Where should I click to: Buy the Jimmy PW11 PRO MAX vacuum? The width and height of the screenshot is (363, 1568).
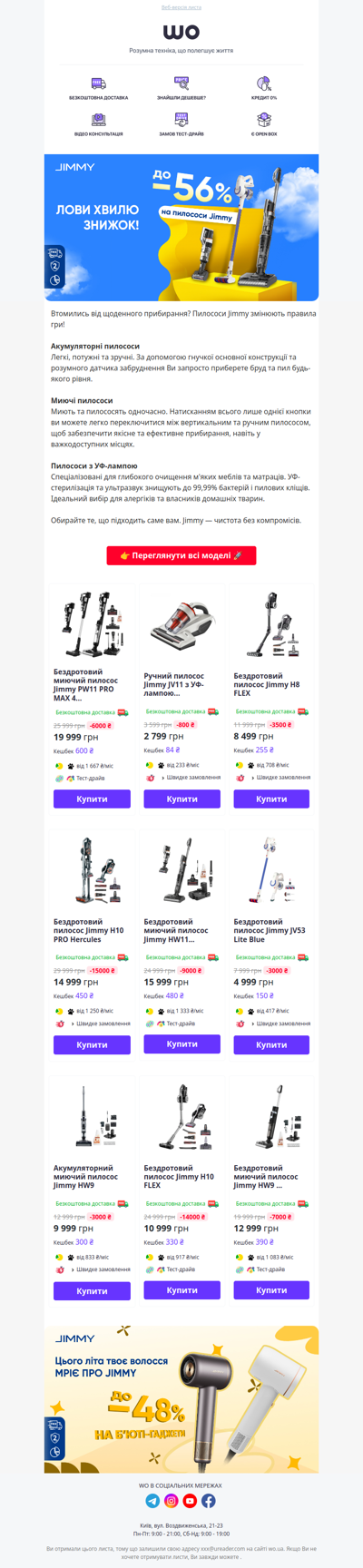[x=92, y=799]
